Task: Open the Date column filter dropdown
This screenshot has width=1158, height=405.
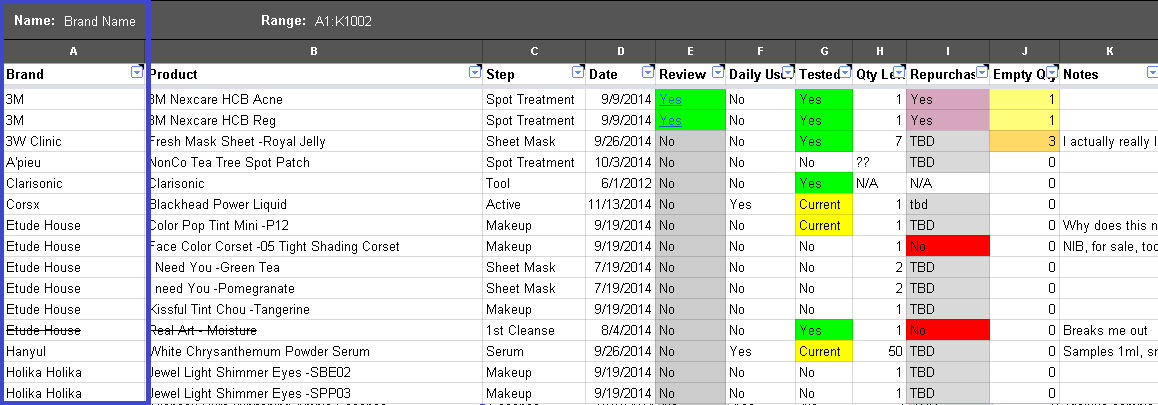Action: (646, 73)
